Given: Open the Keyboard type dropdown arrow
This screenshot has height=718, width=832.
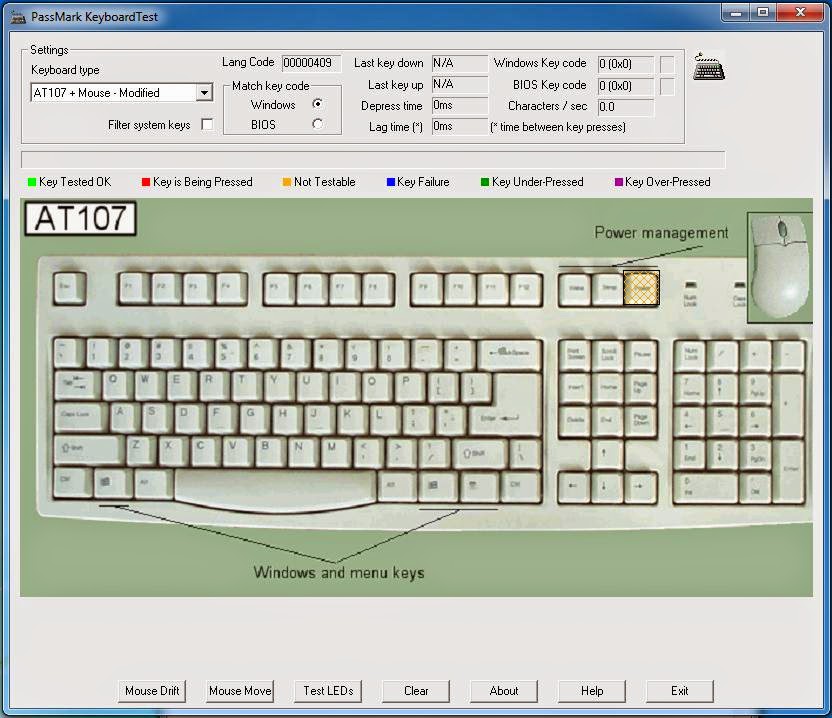Looking at the screenshot, I should pyautogui.click(x=204, y=93).
